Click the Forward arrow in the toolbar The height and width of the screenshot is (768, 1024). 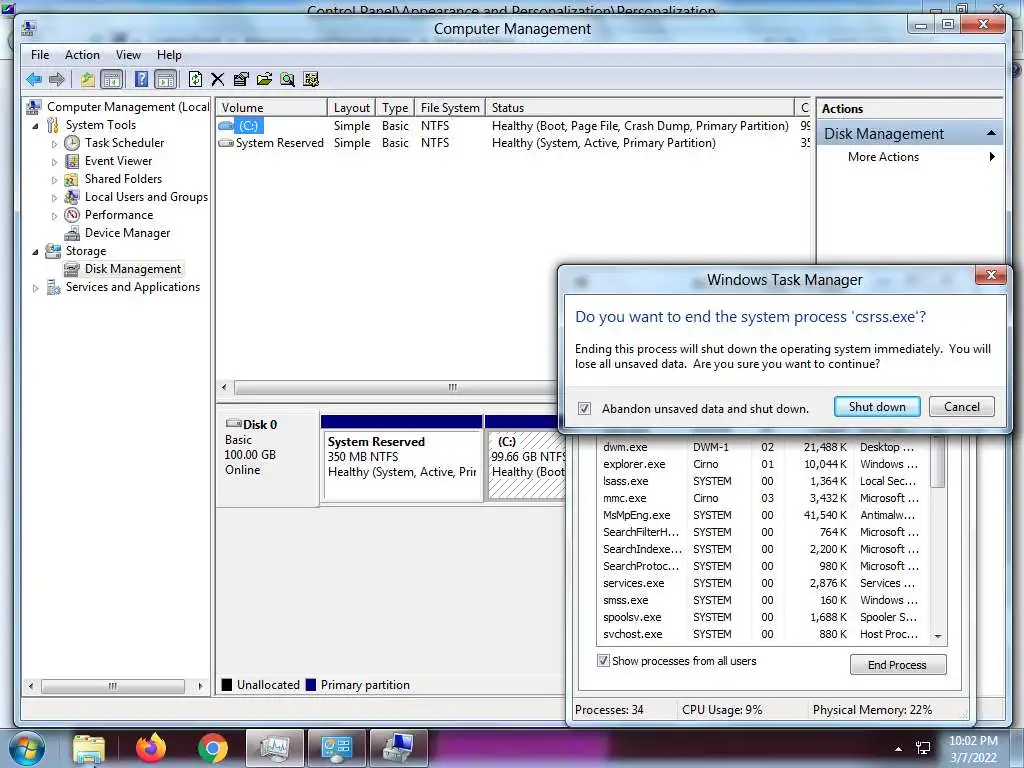pyautogui.click(x=57, y=80)
